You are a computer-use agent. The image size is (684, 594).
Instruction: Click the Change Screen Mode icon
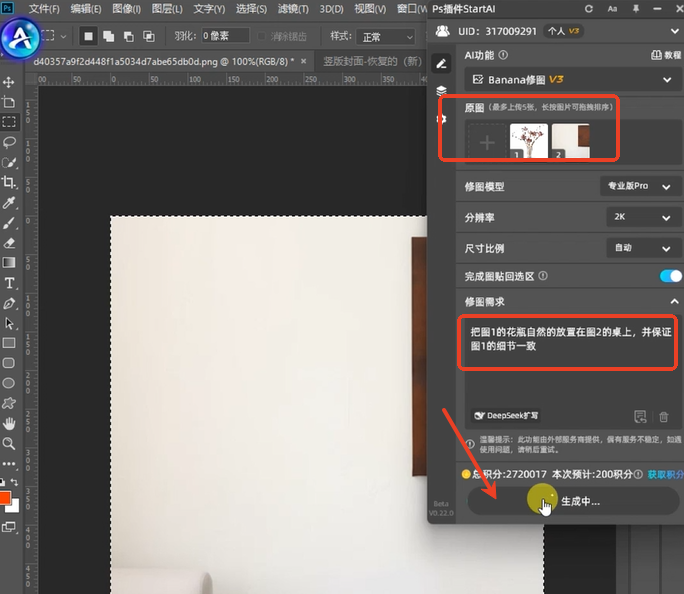(x=9, y=527)
